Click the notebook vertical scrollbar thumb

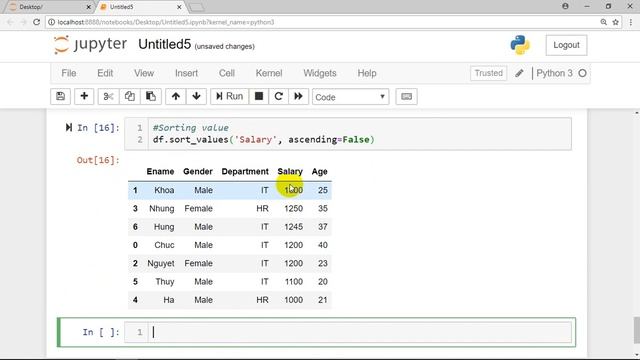(x=637, y=330)
